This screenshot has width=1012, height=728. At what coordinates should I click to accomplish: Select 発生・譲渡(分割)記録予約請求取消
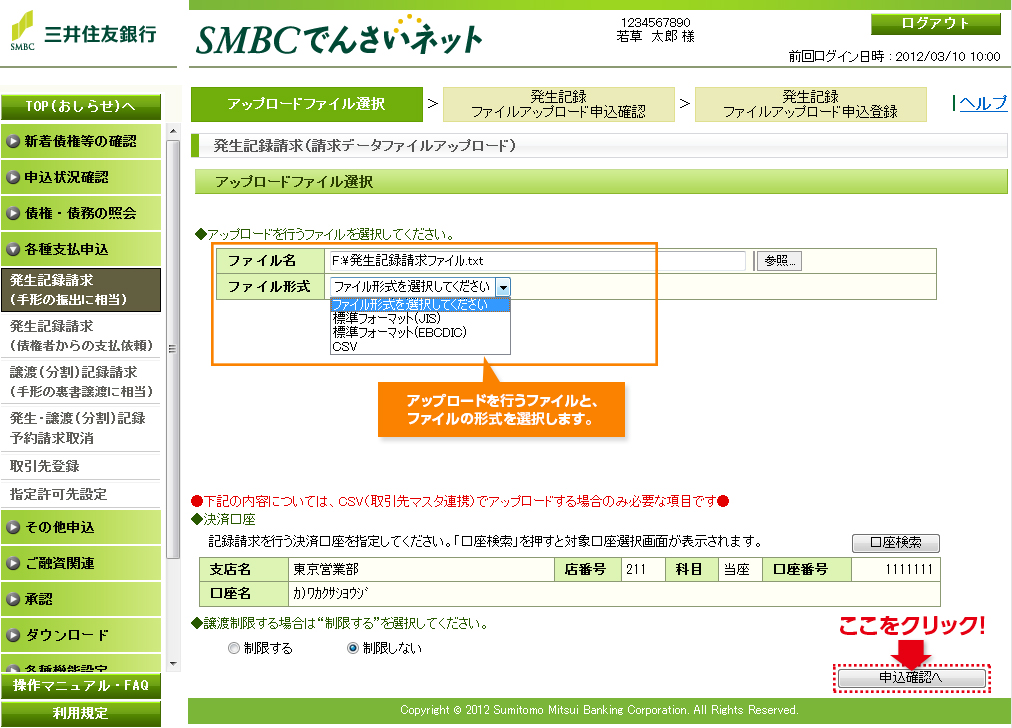[x=81, y=428]
